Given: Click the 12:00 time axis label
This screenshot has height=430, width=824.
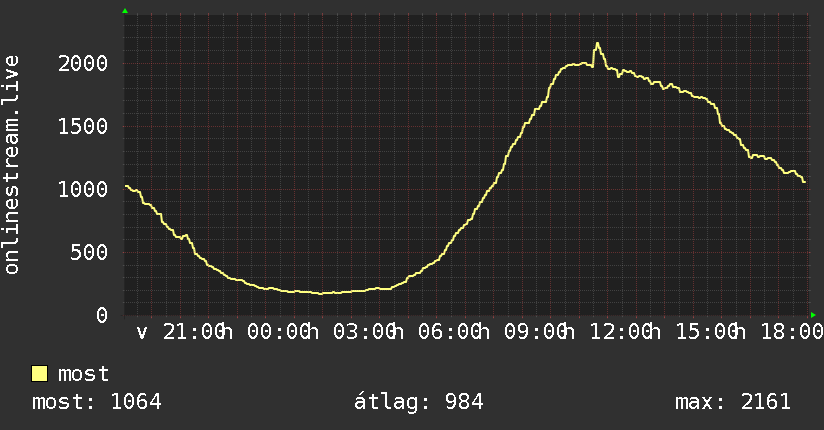Looking at the screenshot, I should coord(621,332).
